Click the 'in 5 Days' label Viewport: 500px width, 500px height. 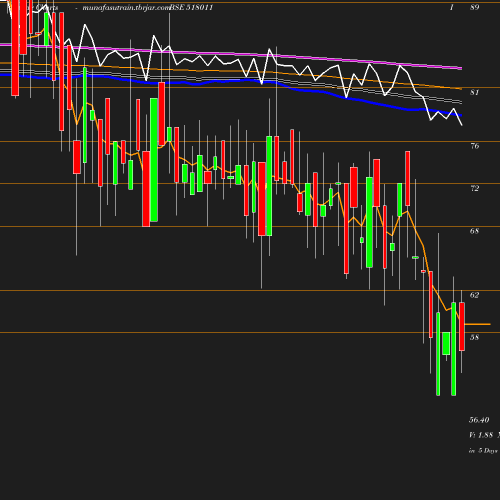(483, 451)
